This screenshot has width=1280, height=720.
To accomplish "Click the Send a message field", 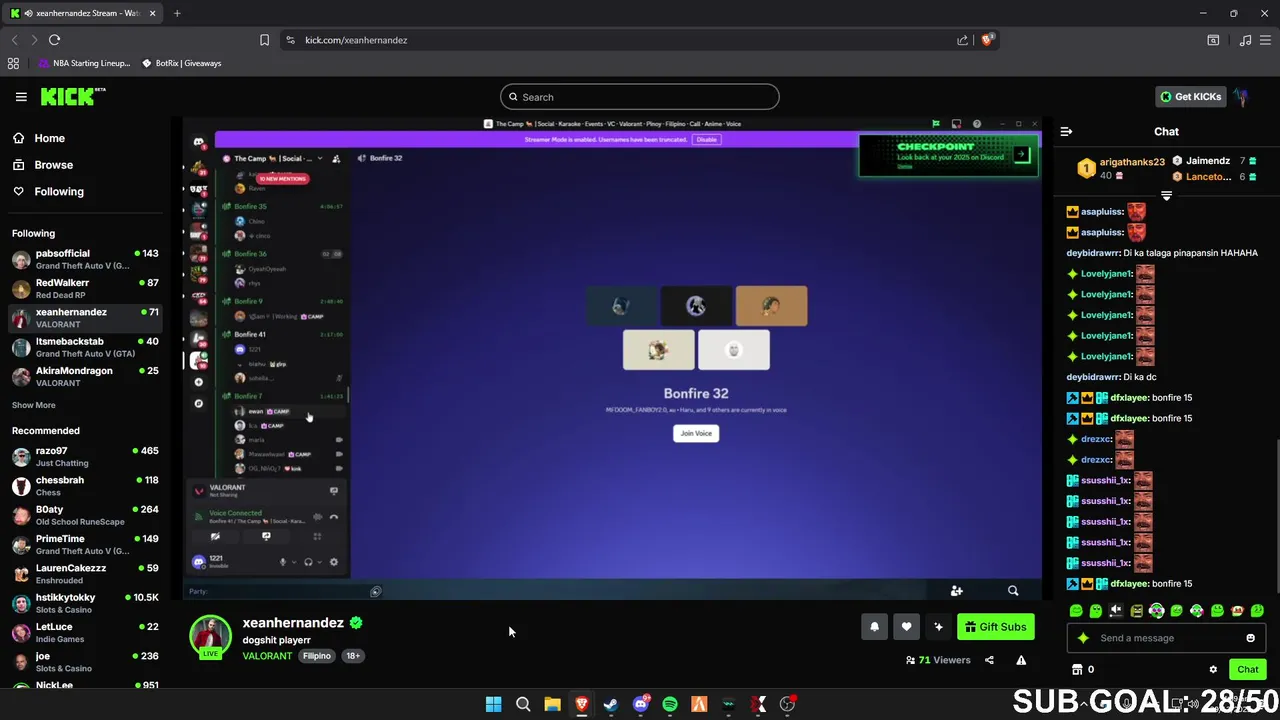I will point(1166,638).
